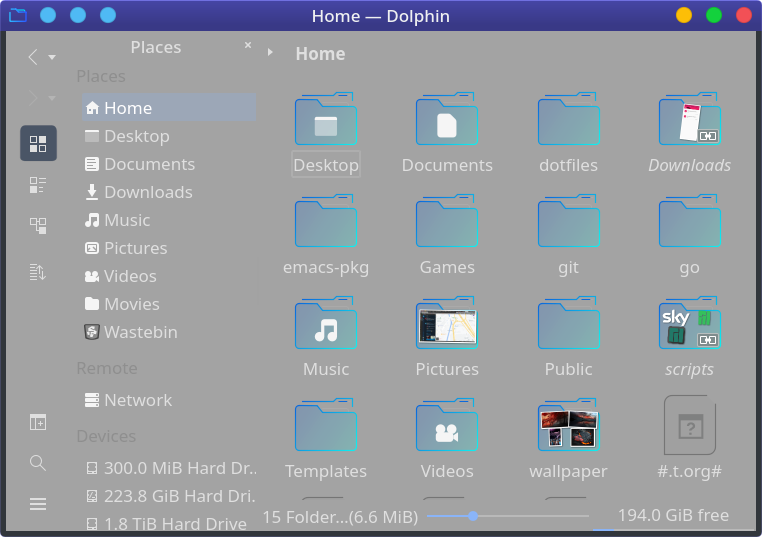The image size is (762, 537).
Task: Select the wallpaper folder thumbnail
Action: [568, 426]
